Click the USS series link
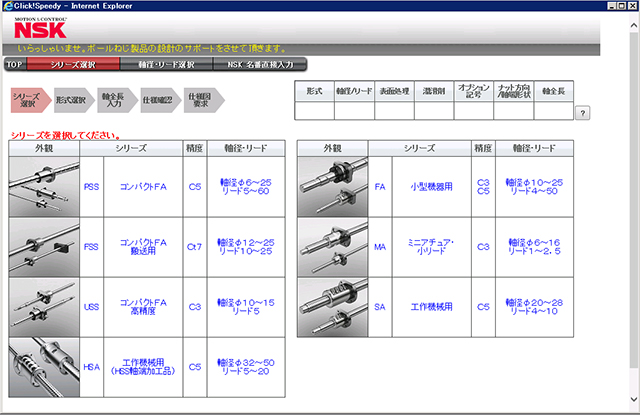The width and height of the screenshot is (640, 415). click(x=91, y=307)
